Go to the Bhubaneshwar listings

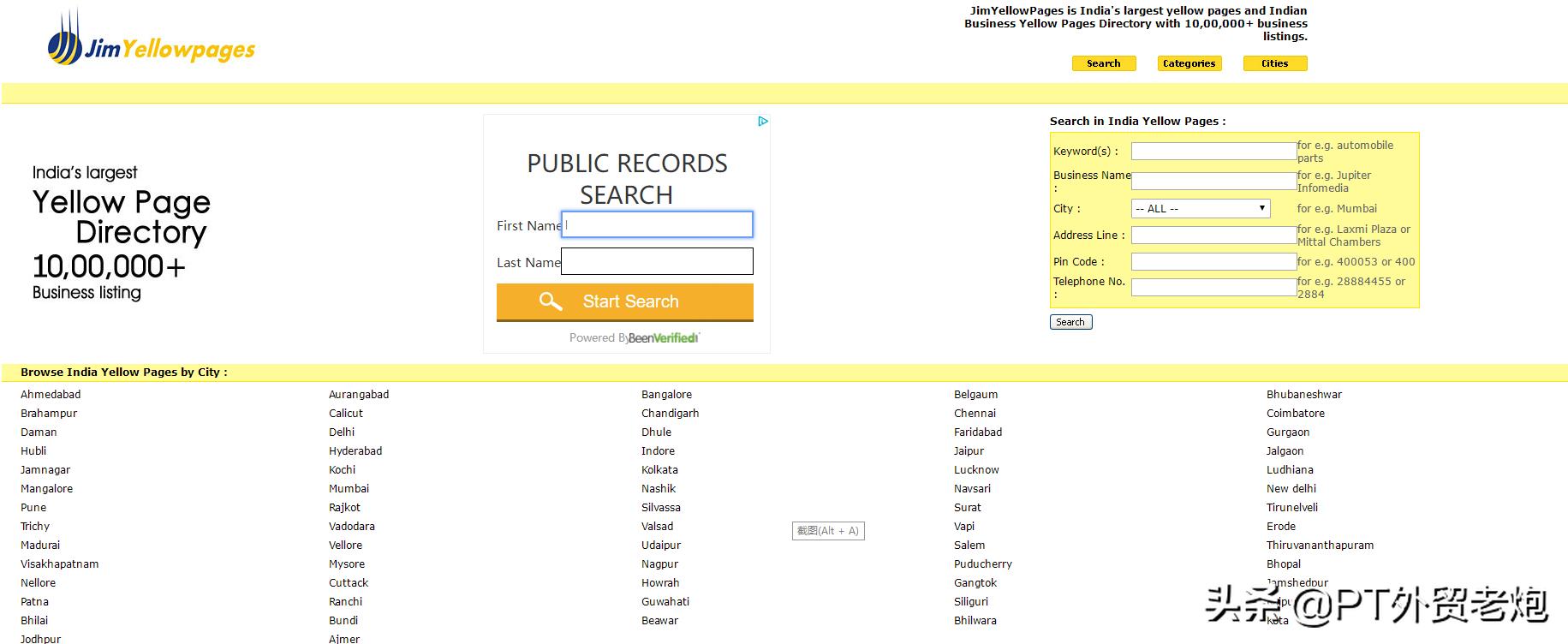pyautogui.click(x=1303, y=395)
